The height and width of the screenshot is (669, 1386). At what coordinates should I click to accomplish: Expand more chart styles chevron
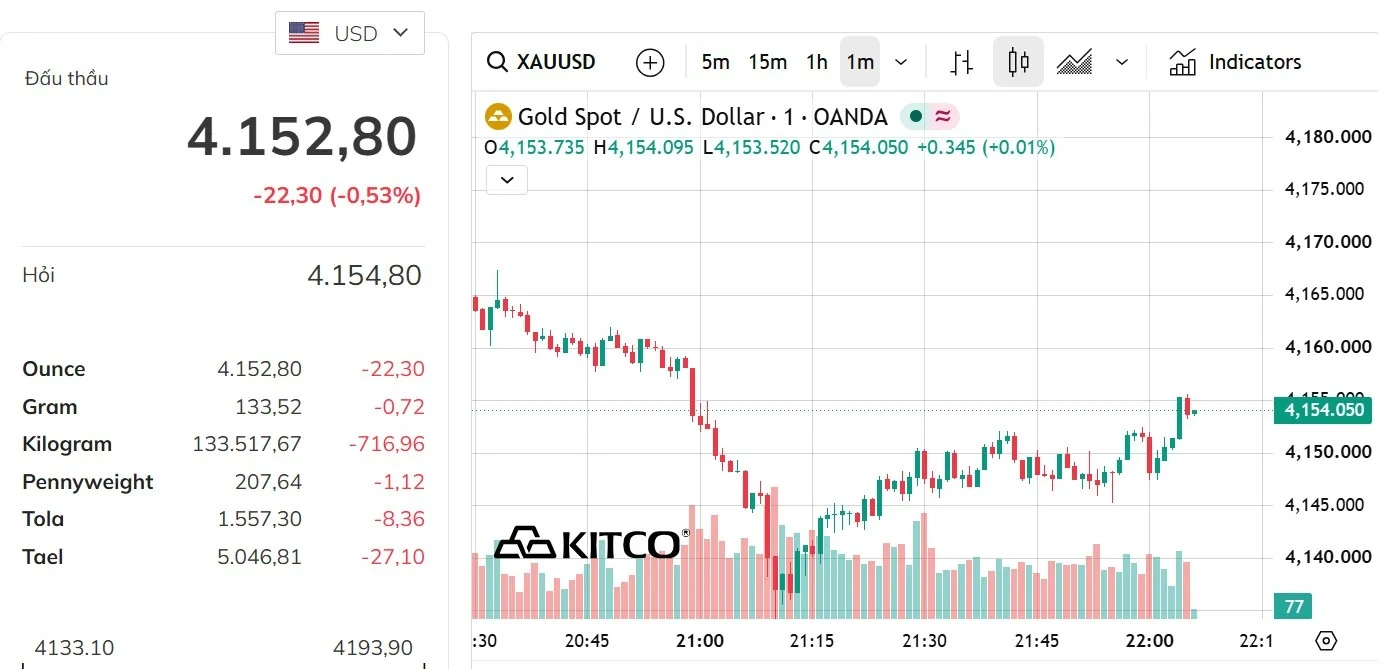tap(1122, 62)
